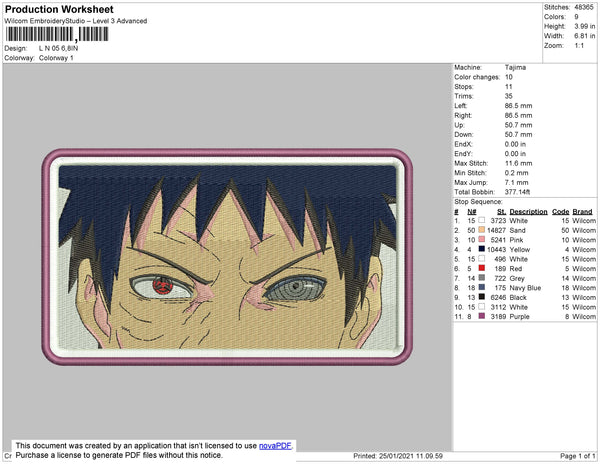The height and width of the screenshot is (464, 600).
Task: Click the Min Stitch value 0.2 mm
Action: tap(517, 173)
